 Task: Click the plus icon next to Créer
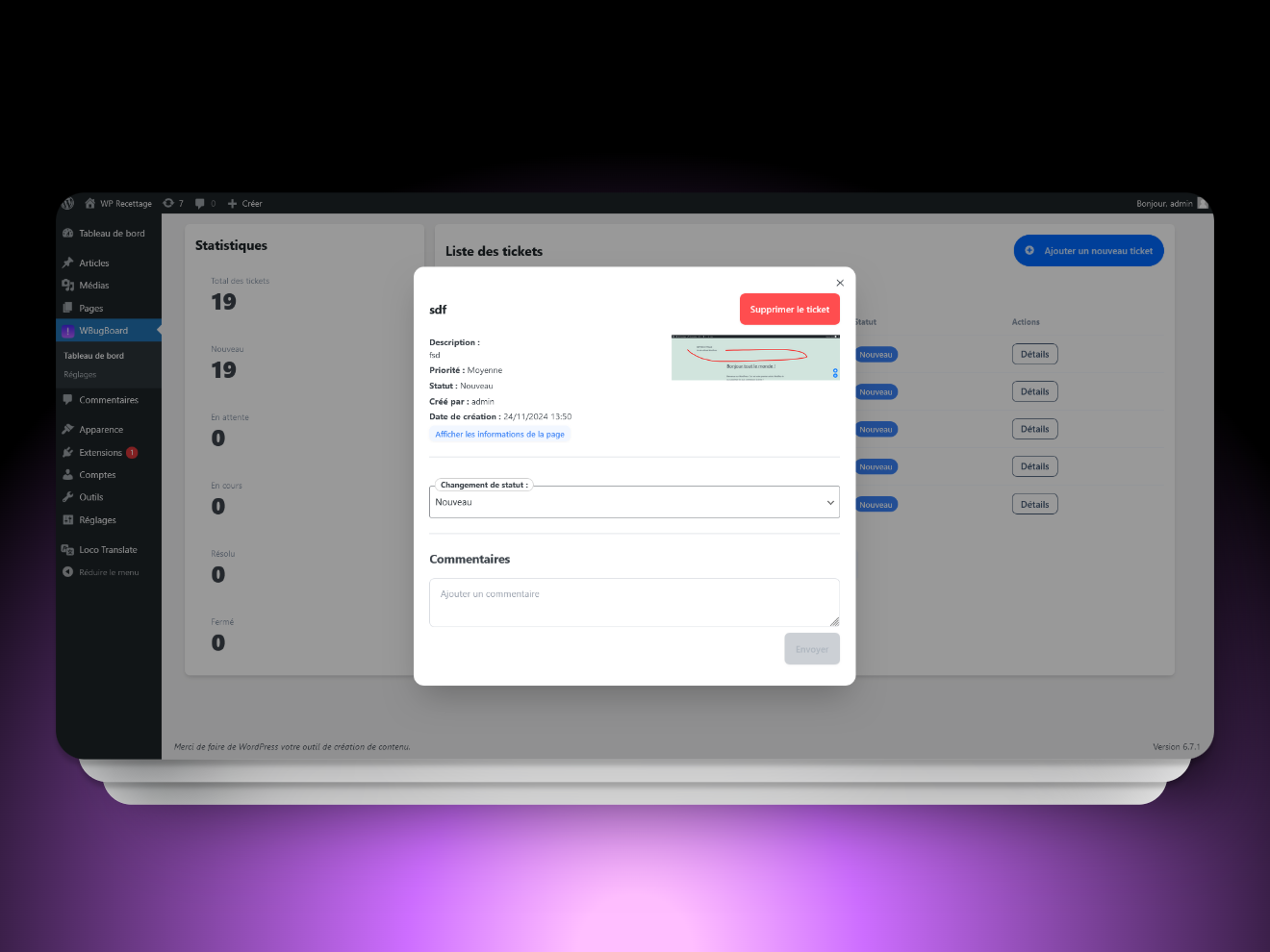tap(232, 204)
